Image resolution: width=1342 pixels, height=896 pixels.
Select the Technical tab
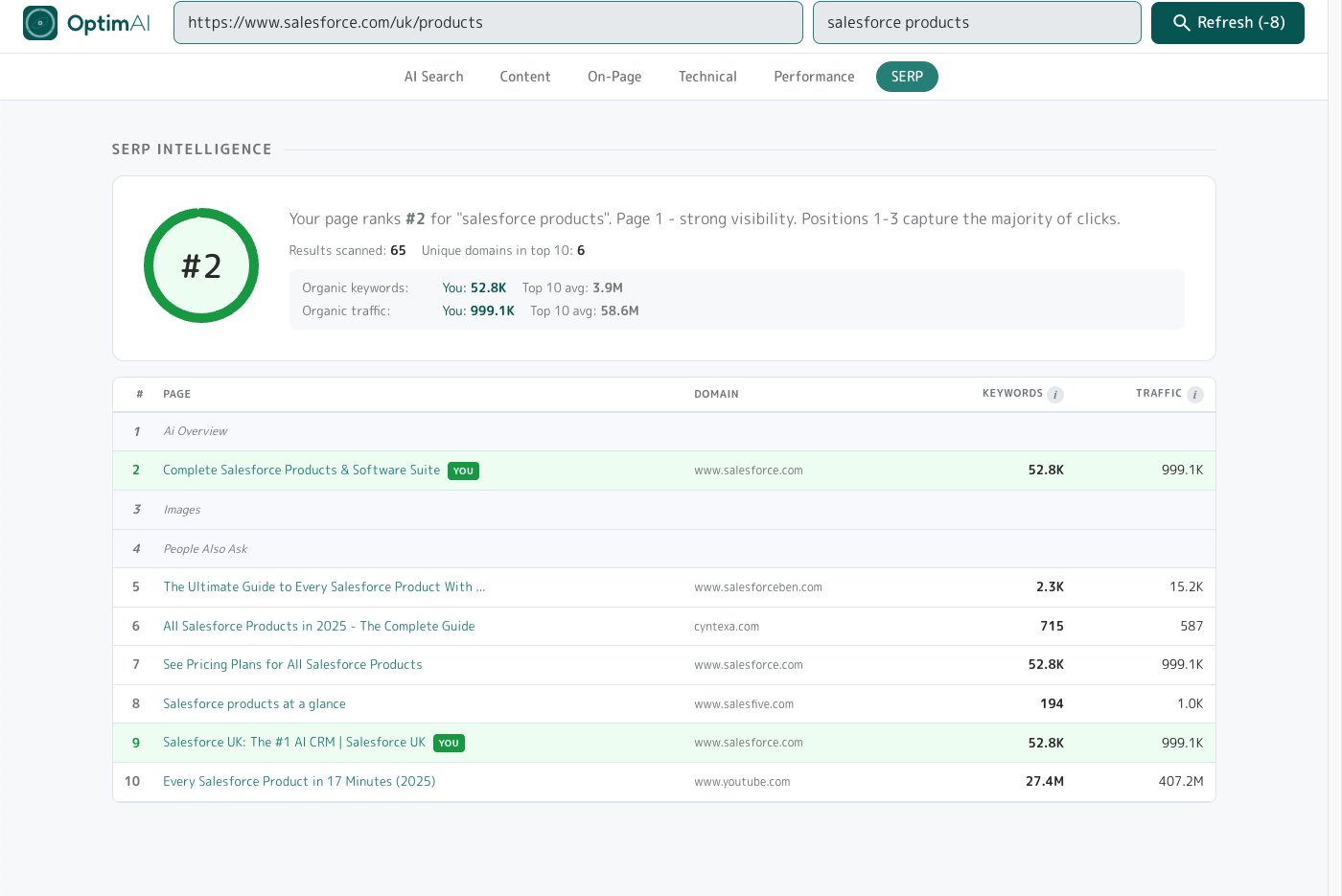click(x=707, y=77)
